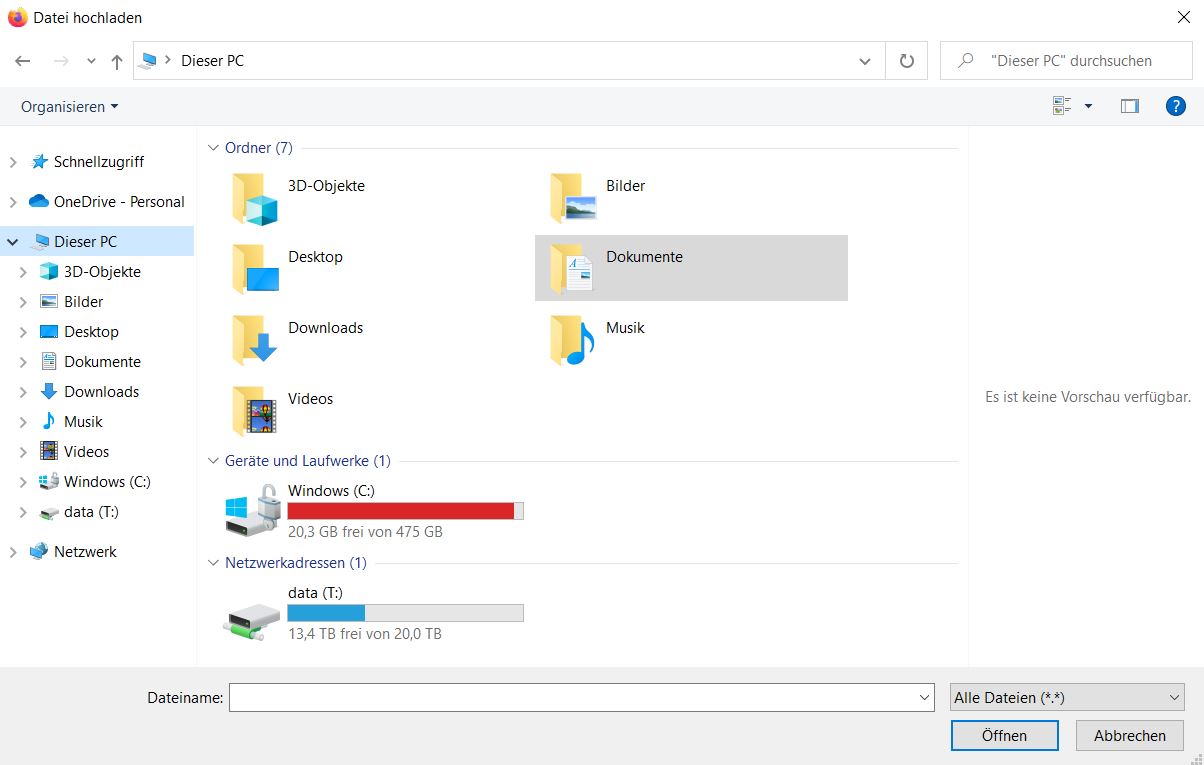Open Help via the question mark icon
Image resolution: width=1204 pixels, height=765 pixels.
click(1176, 105)
